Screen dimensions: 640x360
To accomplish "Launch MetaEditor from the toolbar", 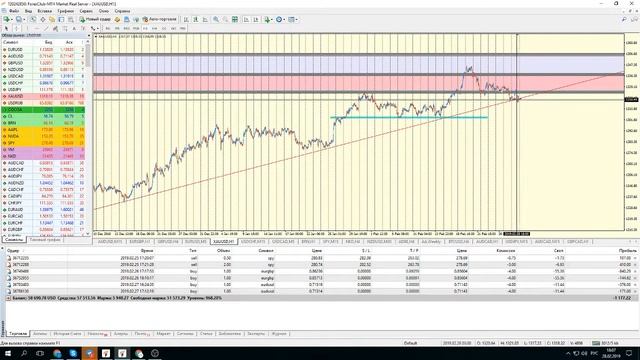I will (117, 19).
